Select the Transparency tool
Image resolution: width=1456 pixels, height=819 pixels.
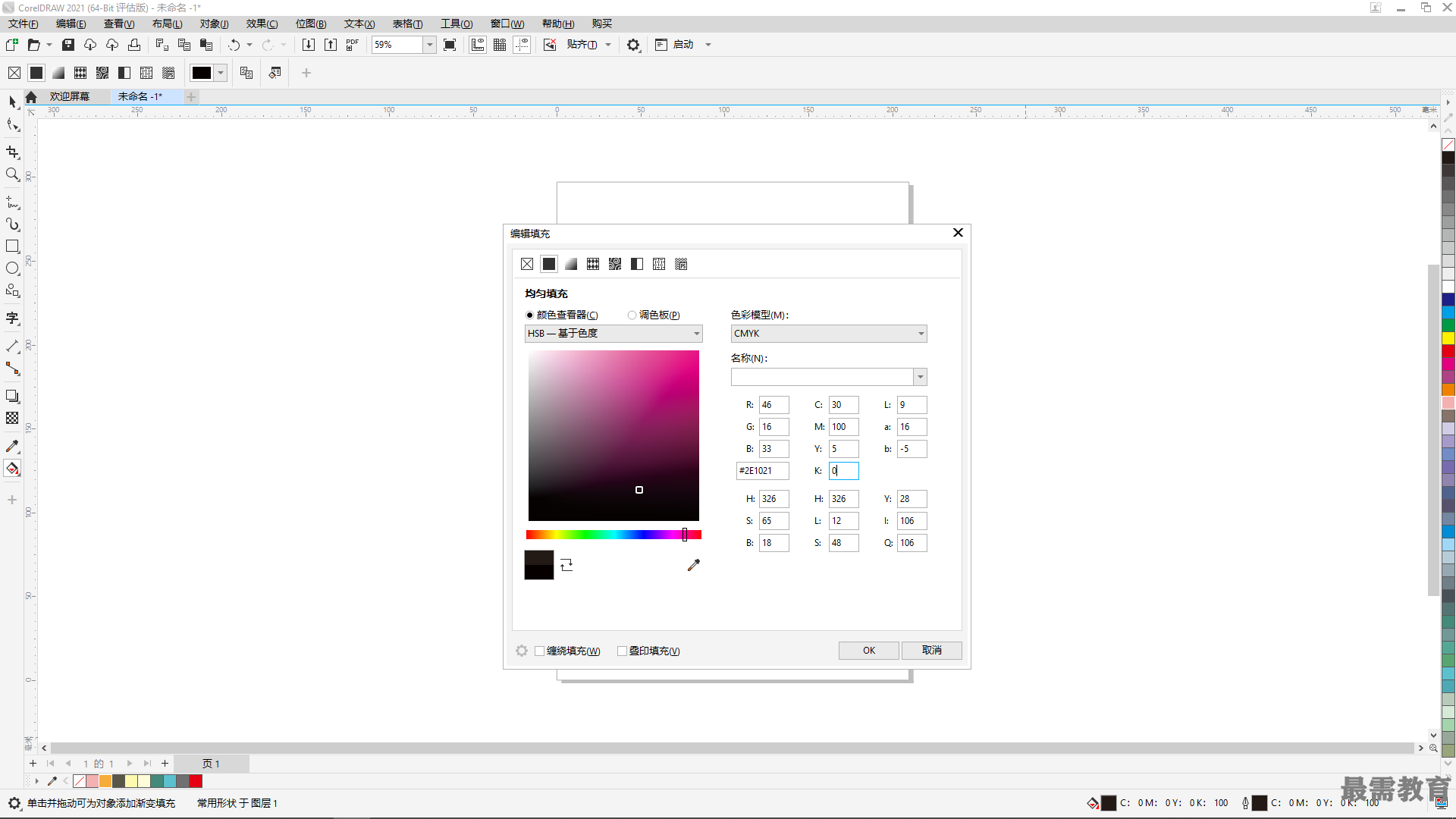(12, 418)
